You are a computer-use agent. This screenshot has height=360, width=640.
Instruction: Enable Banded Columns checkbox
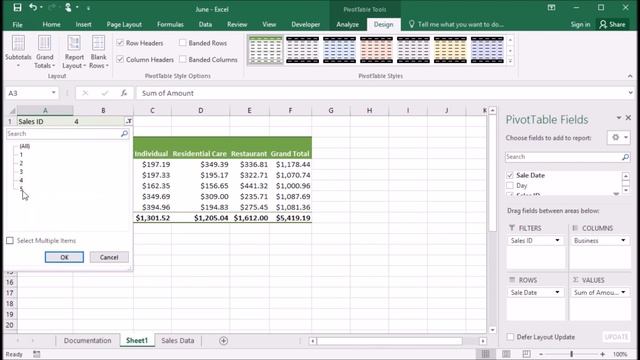182,60
